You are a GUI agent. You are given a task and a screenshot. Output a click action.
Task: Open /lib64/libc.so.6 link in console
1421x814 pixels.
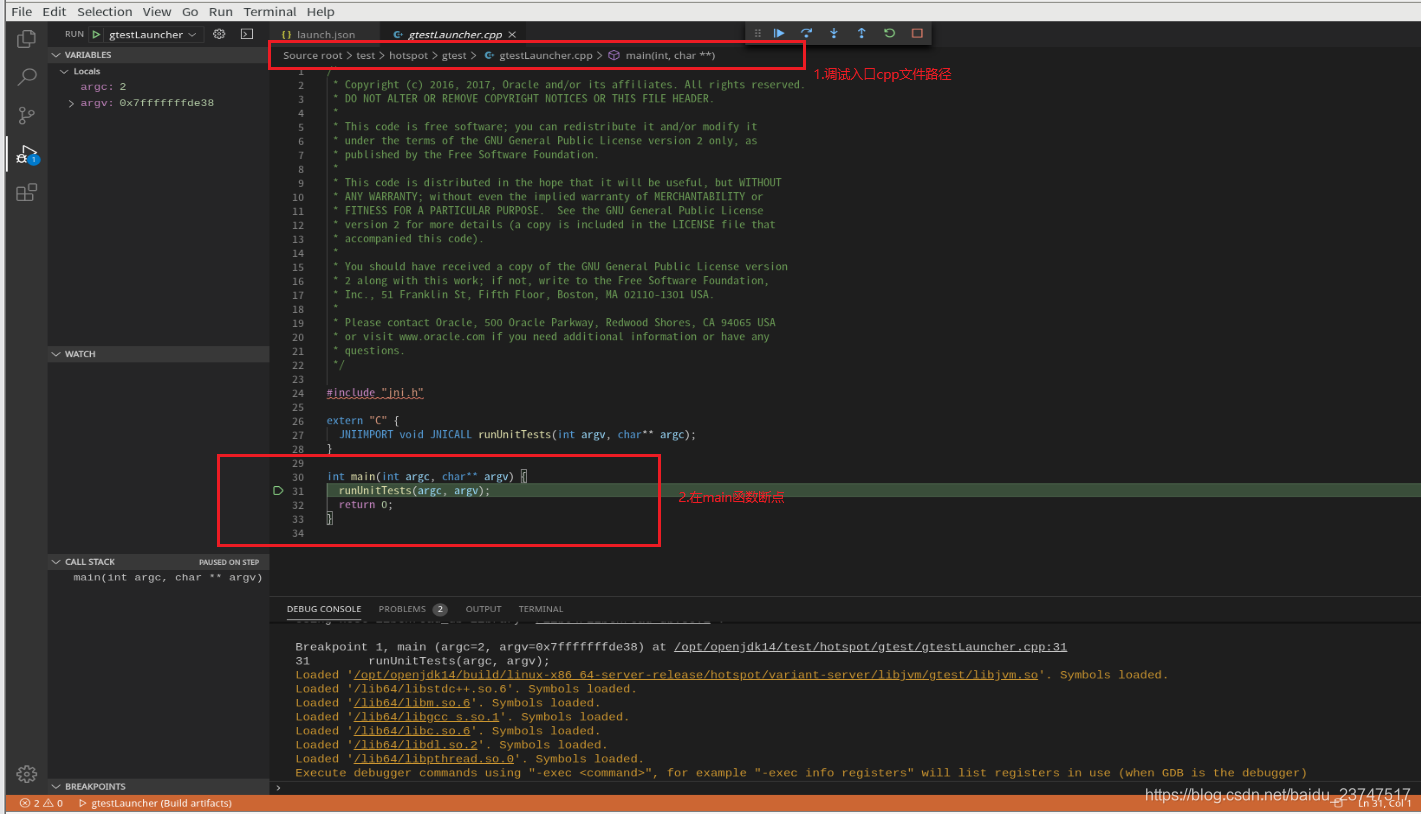tap(411, 731)
